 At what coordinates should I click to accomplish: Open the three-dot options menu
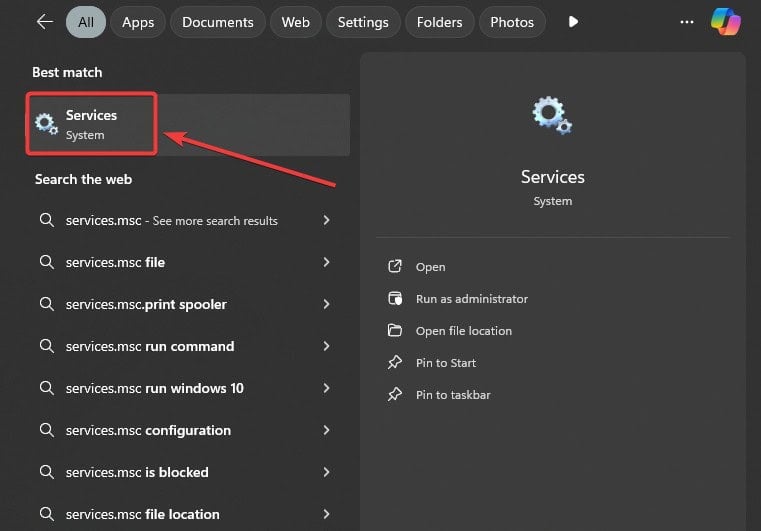coord(687,22)
